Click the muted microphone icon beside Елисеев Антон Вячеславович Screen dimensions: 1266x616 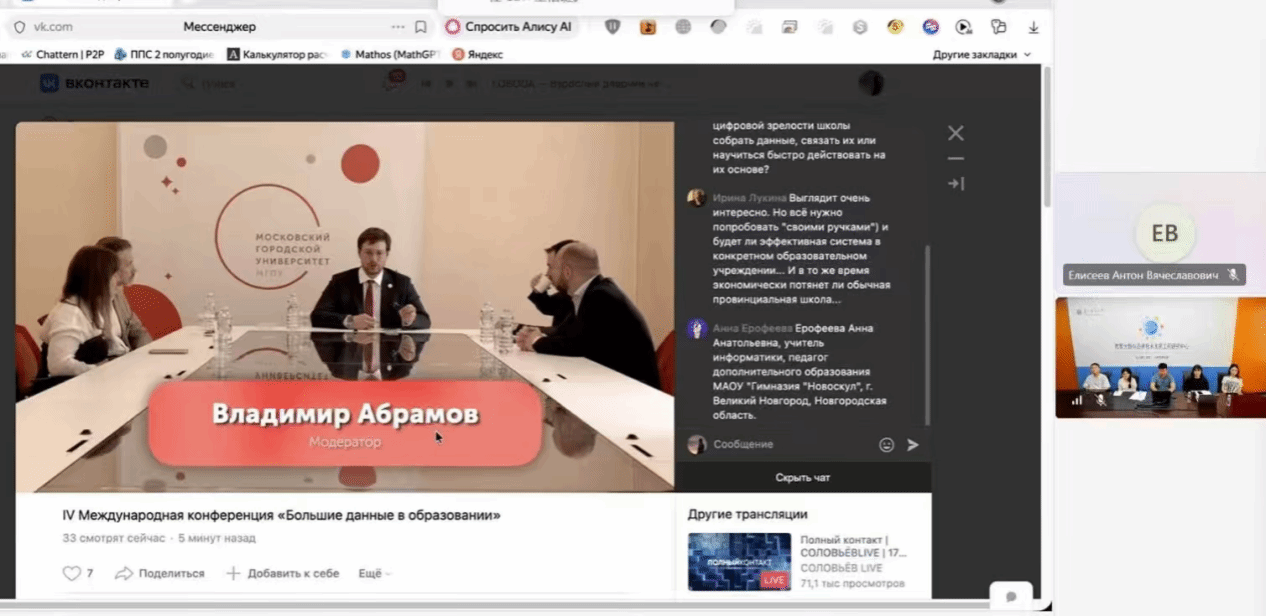pyautogui.click(x=1233, y=275)
